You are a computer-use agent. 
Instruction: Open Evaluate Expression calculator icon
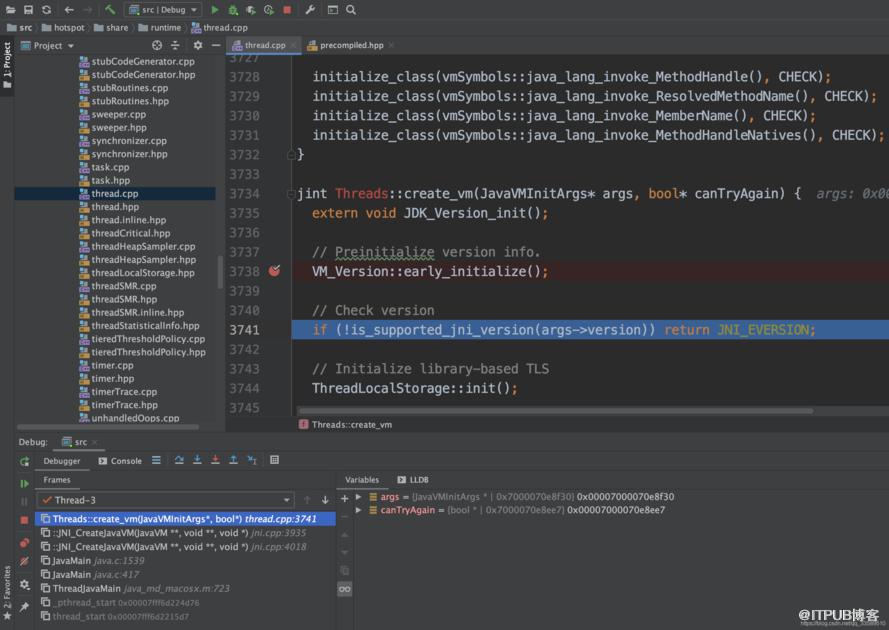(x=274, y=460)
